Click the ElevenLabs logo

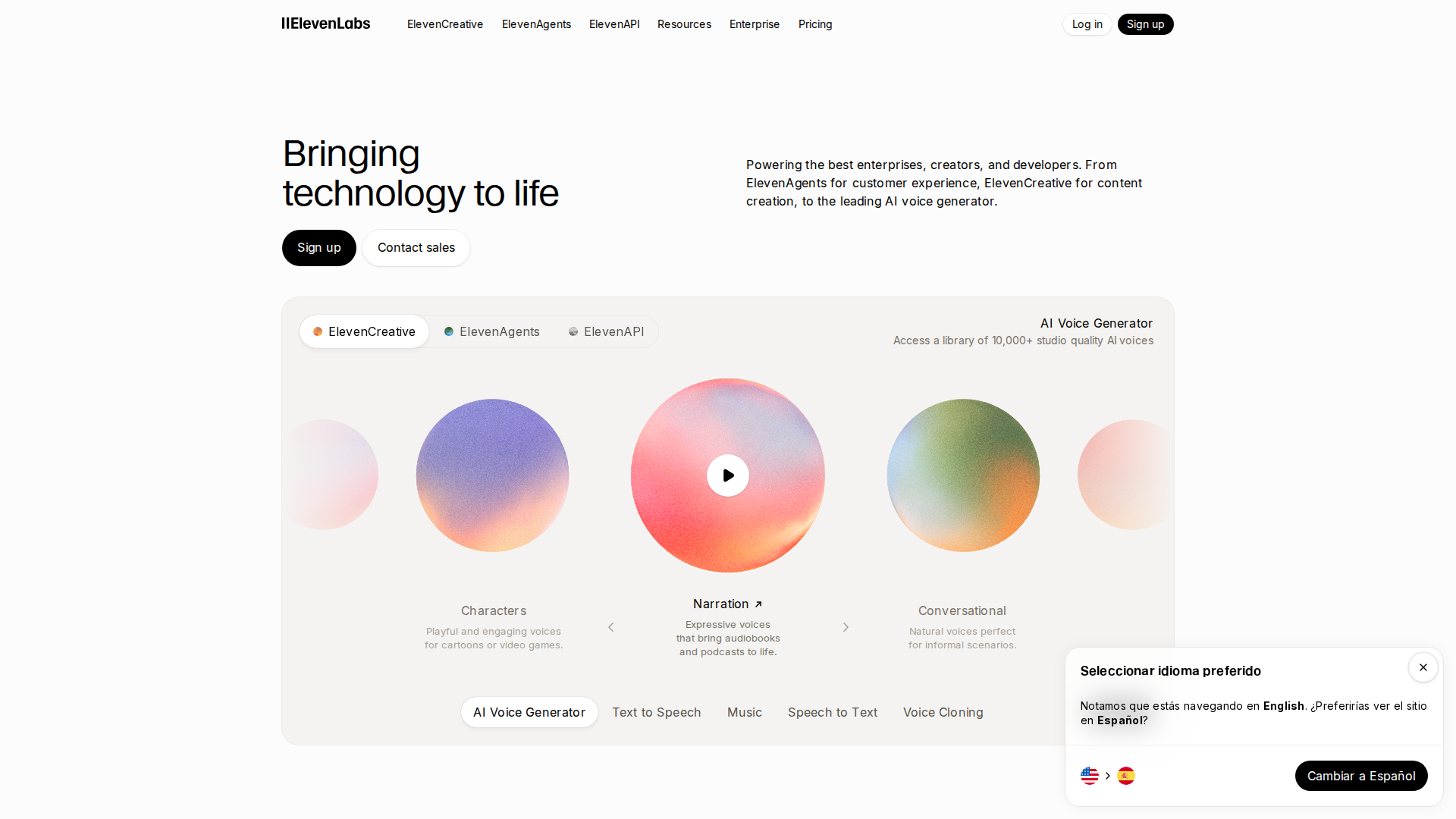(x=326, y=24)
